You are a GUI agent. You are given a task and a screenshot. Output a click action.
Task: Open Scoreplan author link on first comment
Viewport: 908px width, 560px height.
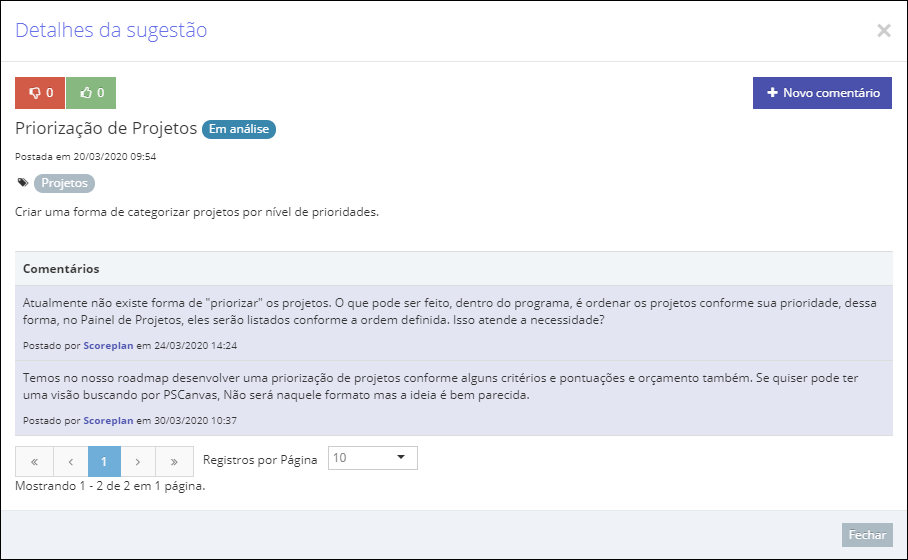(x=108, y=346)
